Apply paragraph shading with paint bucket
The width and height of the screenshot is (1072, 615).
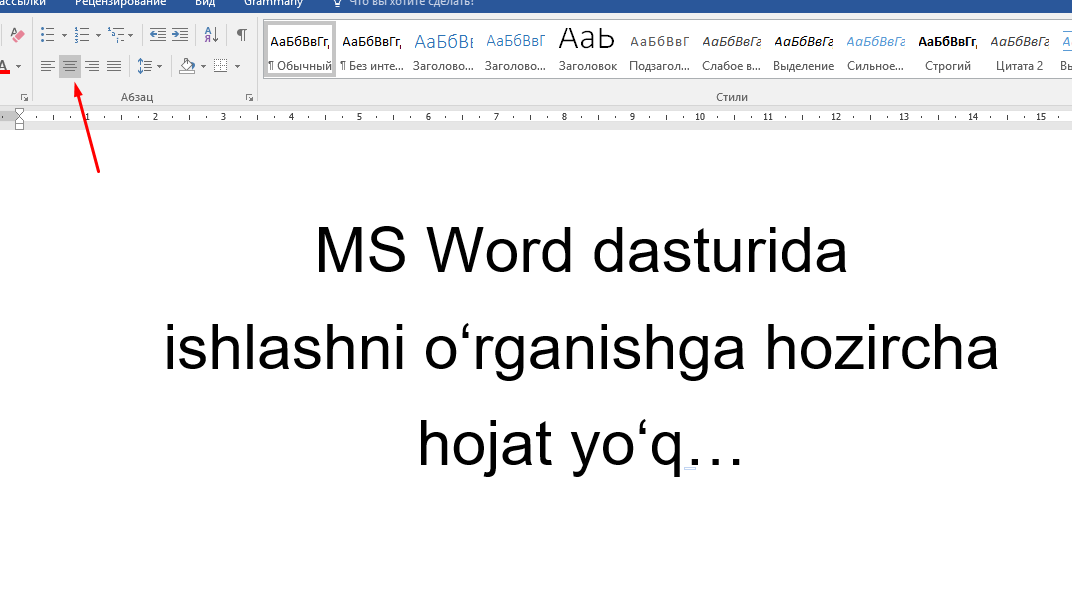pos(187,66)
